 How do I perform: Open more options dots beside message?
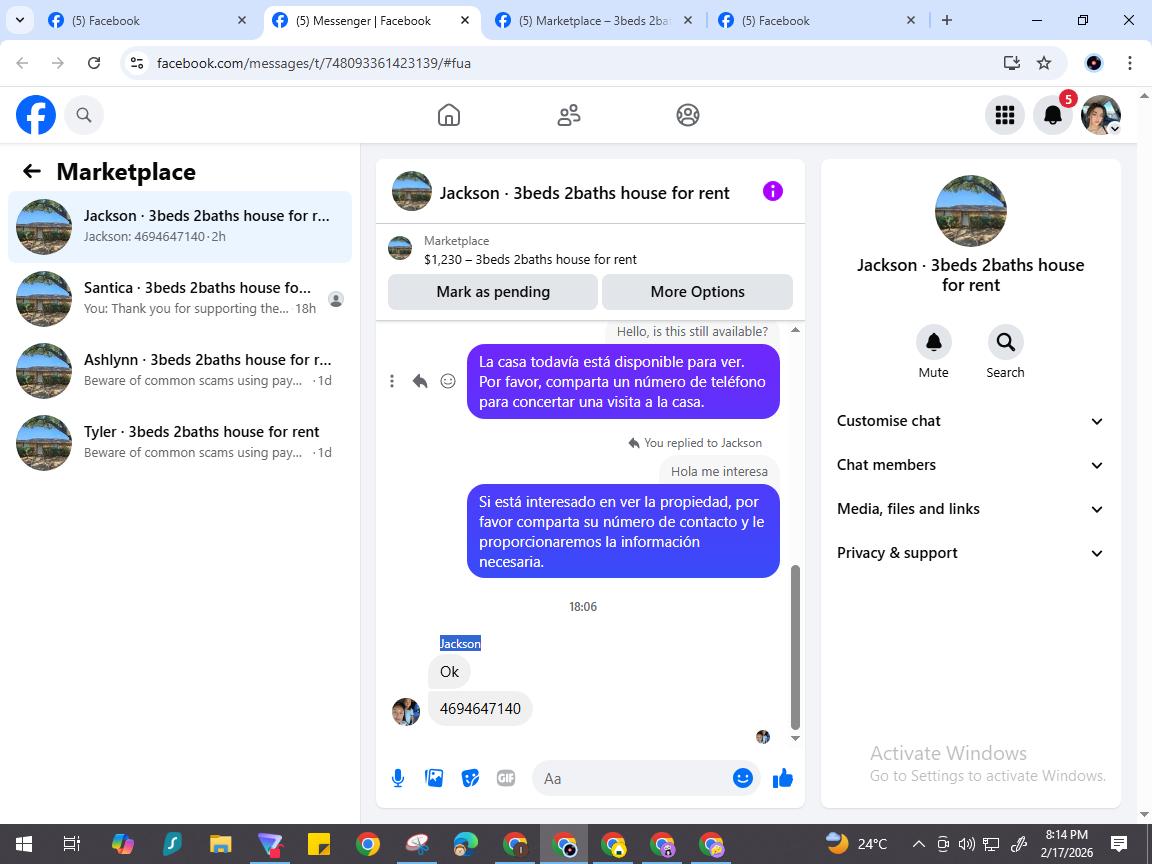392,381
